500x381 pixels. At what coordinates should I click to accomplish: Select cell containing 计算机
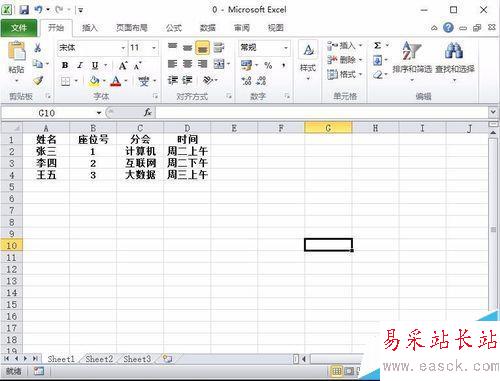tap(140, 151)
